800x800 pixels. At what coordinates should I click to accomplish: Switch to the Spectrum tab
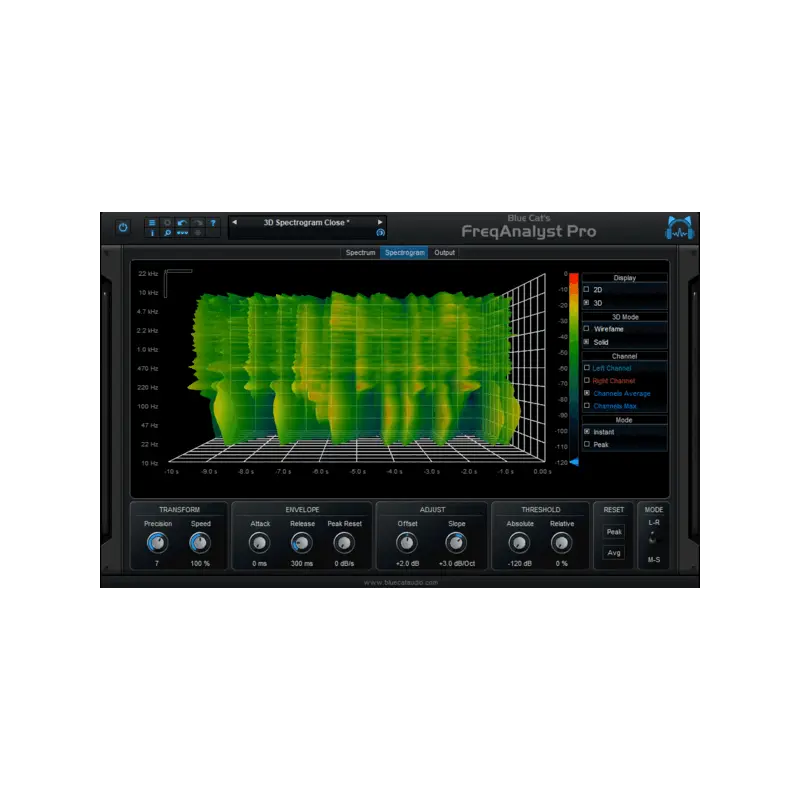point(360,253)
